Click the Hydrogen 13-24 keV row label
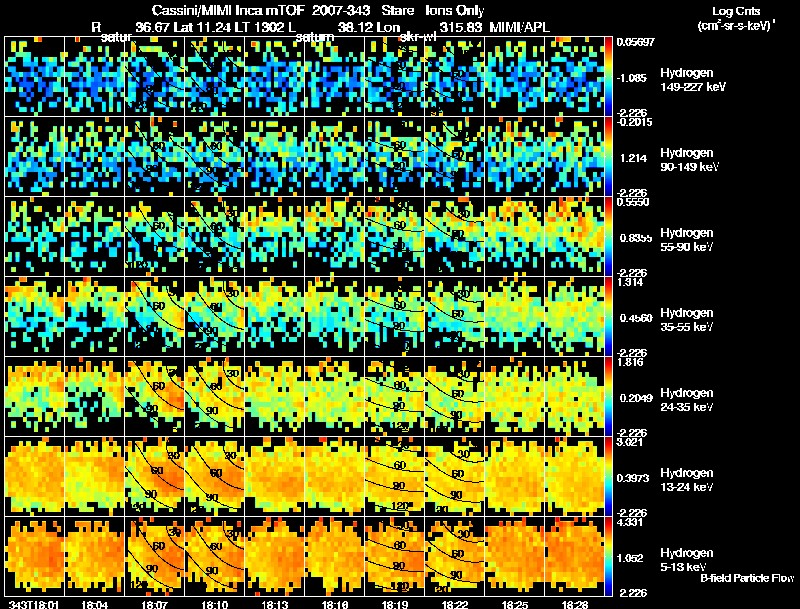 (x=687, y=480)
